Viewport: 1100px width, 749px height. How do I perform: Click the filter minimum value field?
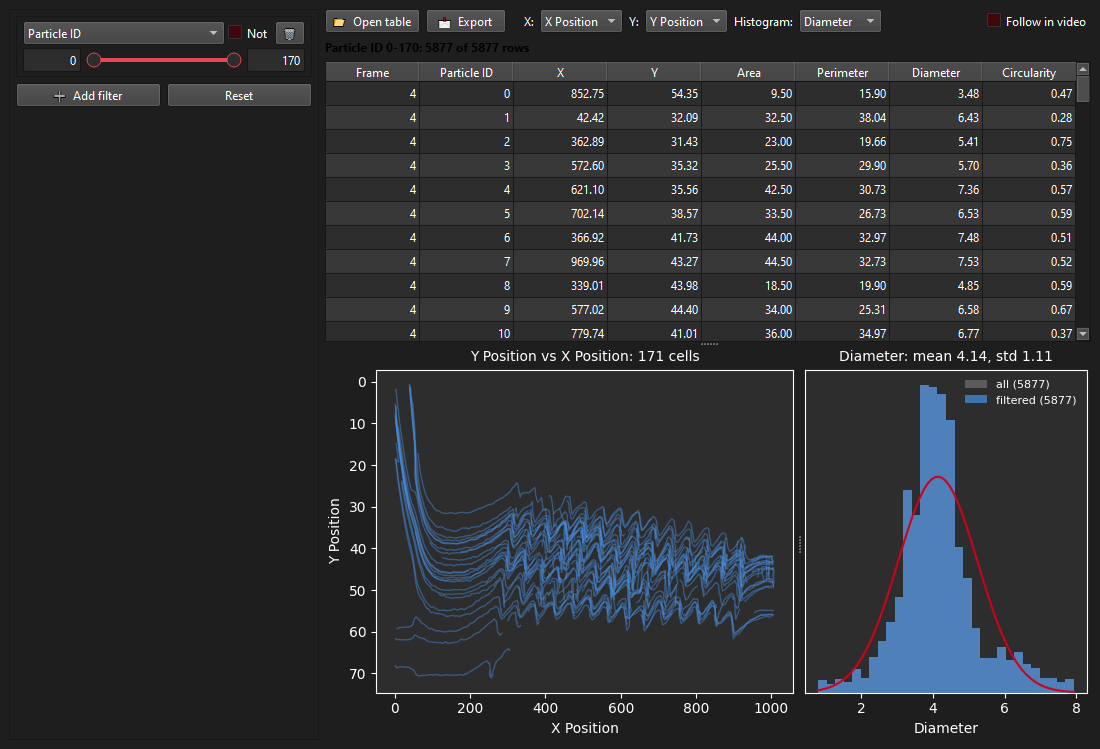[x=52, y=60]
